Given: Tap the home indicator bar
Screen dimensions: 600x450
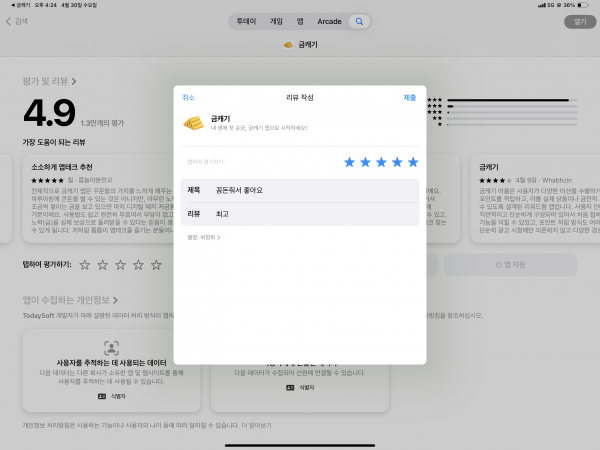Looking at the screenshot, I should 300,445.
